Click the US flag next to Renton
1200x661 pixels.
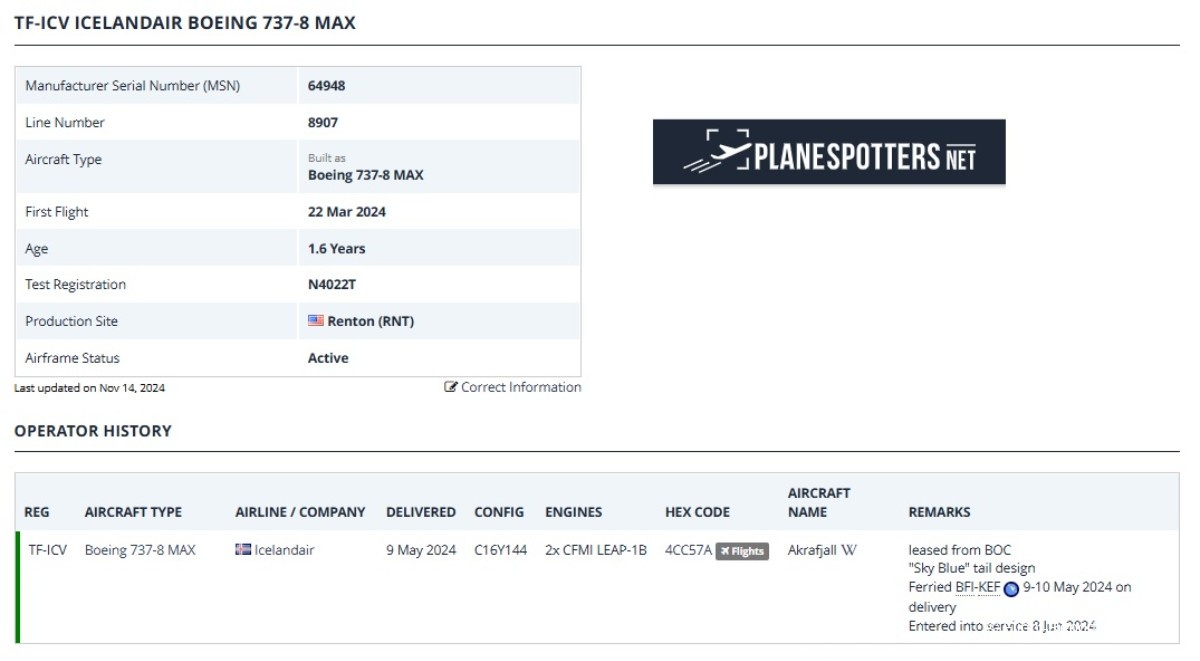(x=316, y=321)
